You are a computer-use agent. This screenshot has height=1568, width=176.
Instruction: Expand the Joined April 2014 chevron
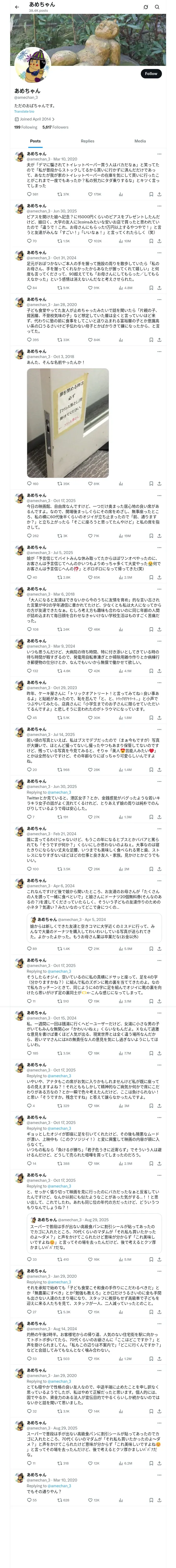pyautogui.click(x=53, y=119)
